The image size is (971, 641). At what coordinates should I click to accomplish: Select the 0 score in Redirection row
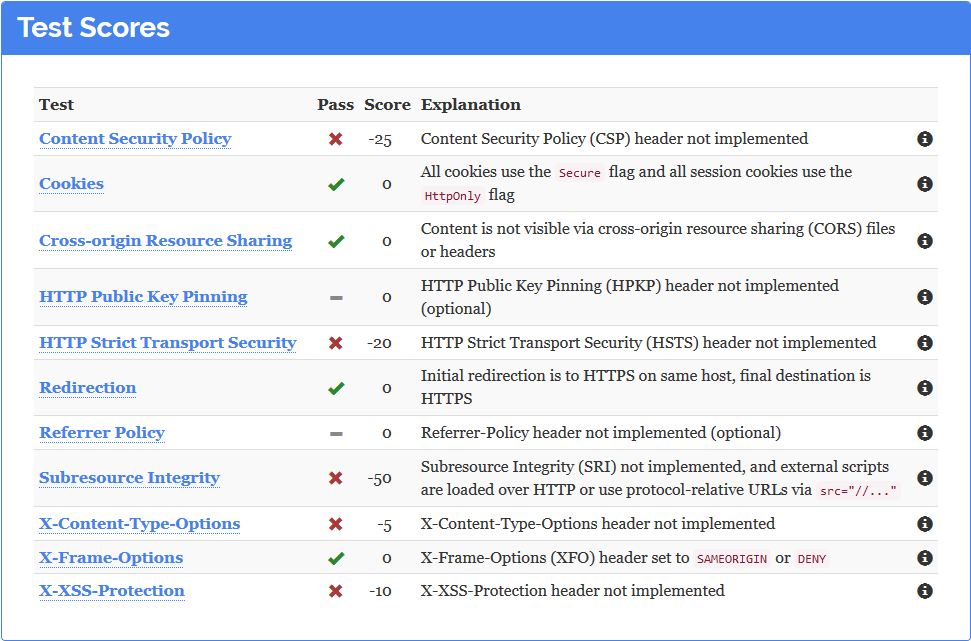(387, 388)
